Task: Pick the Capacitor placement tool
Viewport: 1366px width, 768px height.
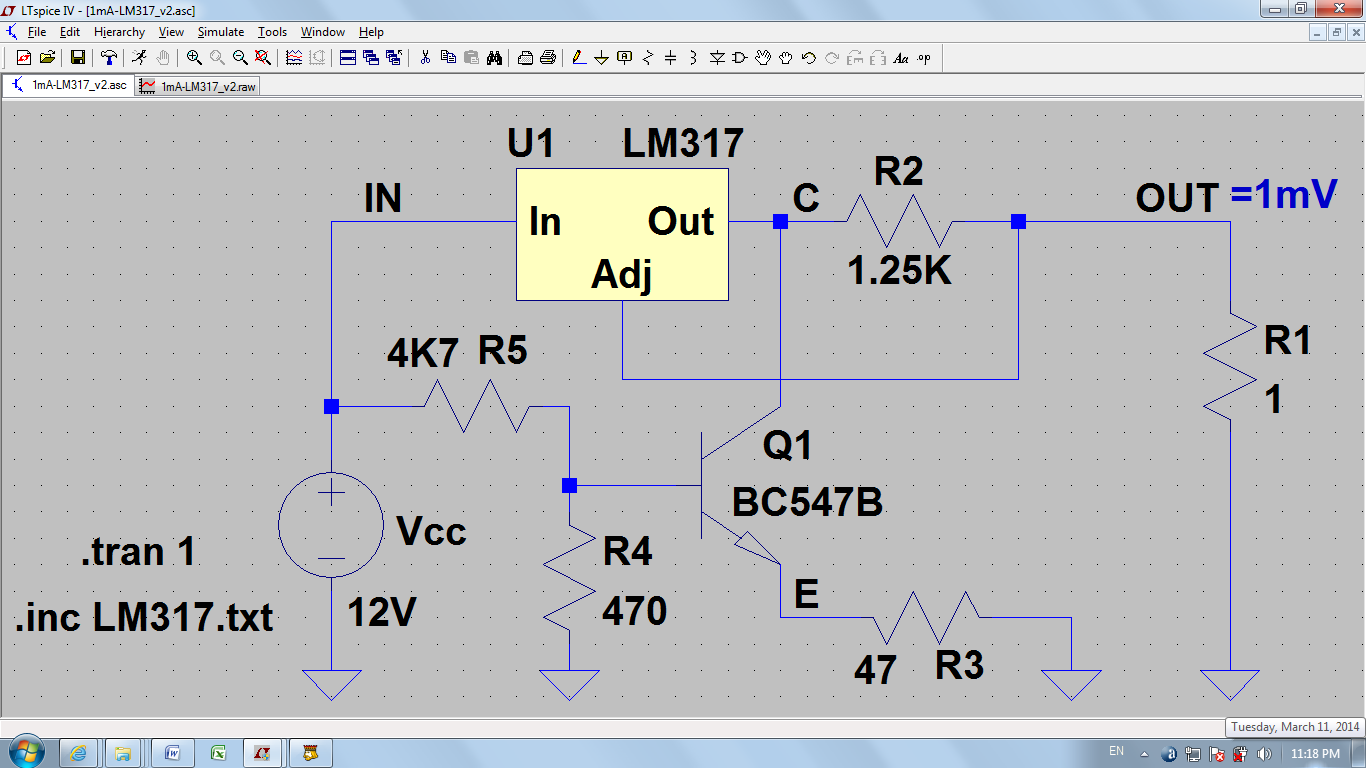Action: tap(671, 58)
